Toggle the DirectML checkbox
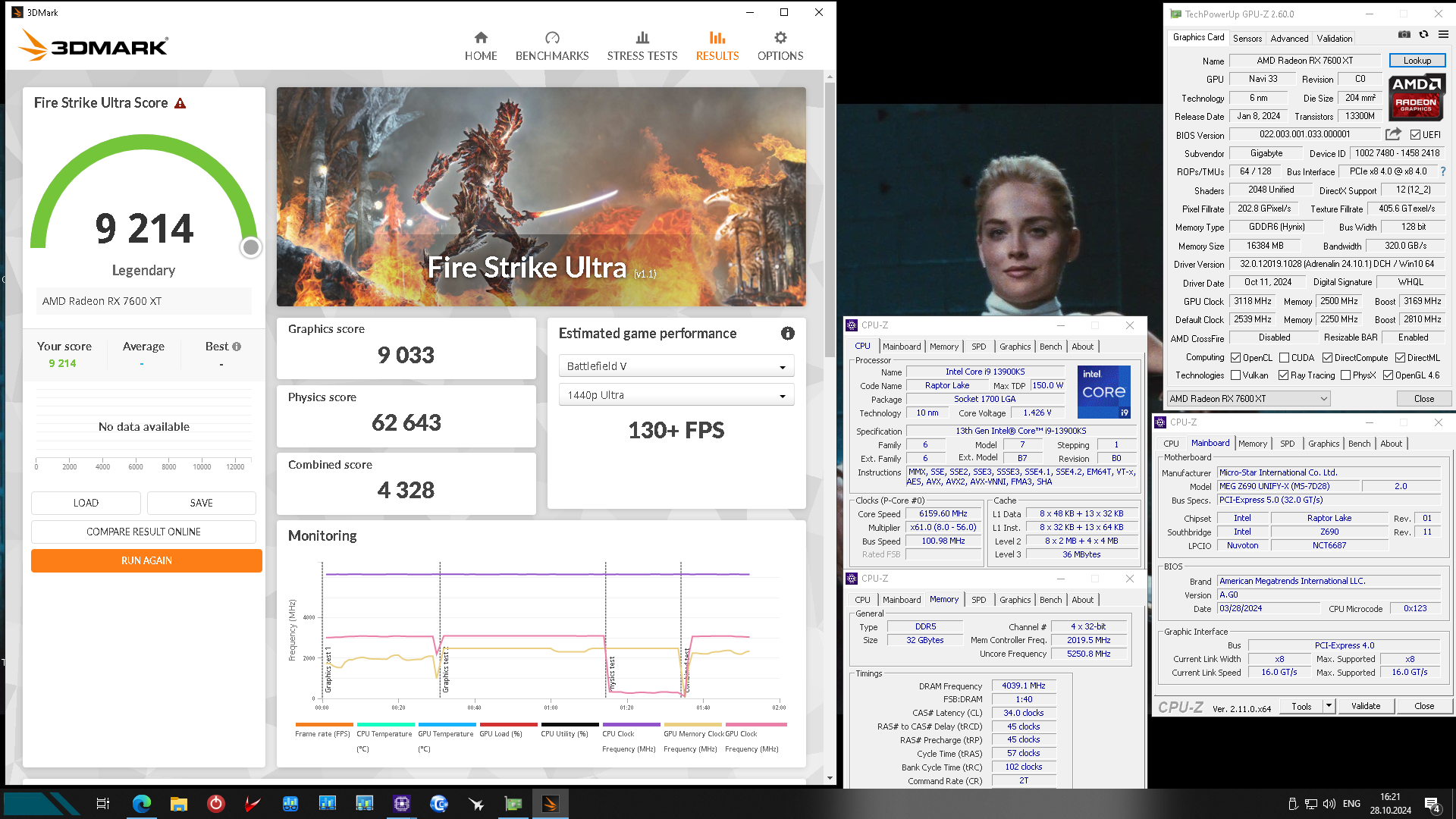Viewport: 1456px width, 819px height. click(1400, 358)
